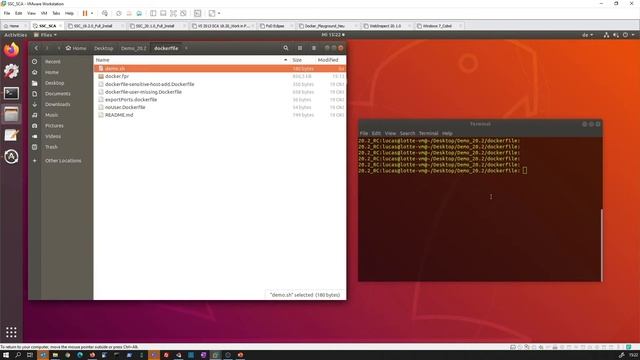640x360 pixels.
Task: Open the VMware stretch-mode dropdown arrow
Action: pos(219,13)
